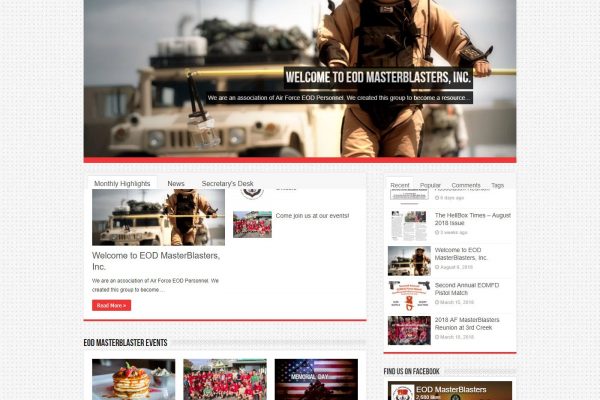Click sidebar Welcome post Humvee thumbnail
600x400 pixels.
409,261
